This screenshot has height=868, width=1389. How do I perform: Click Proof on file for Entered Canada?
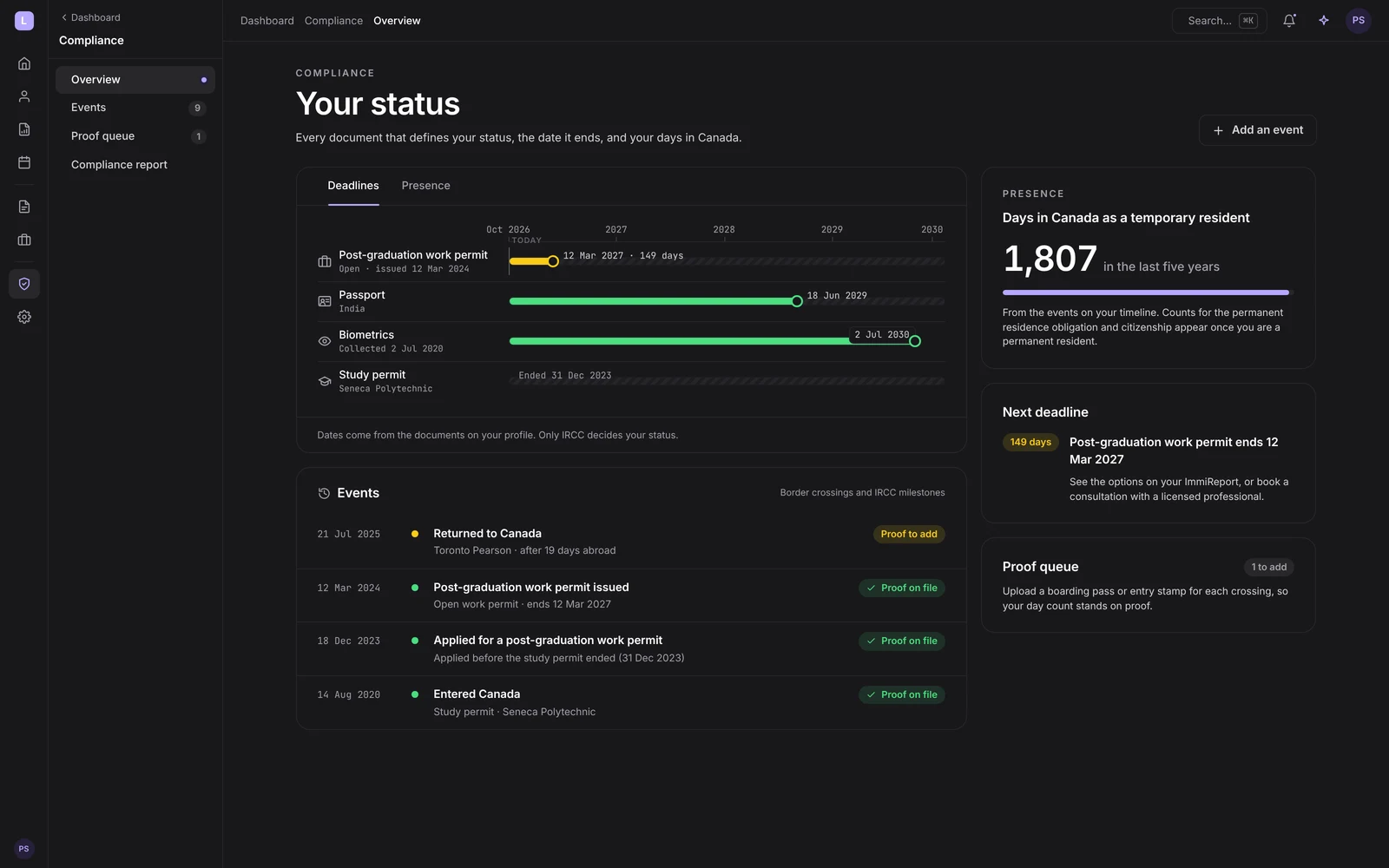[902, 694]
